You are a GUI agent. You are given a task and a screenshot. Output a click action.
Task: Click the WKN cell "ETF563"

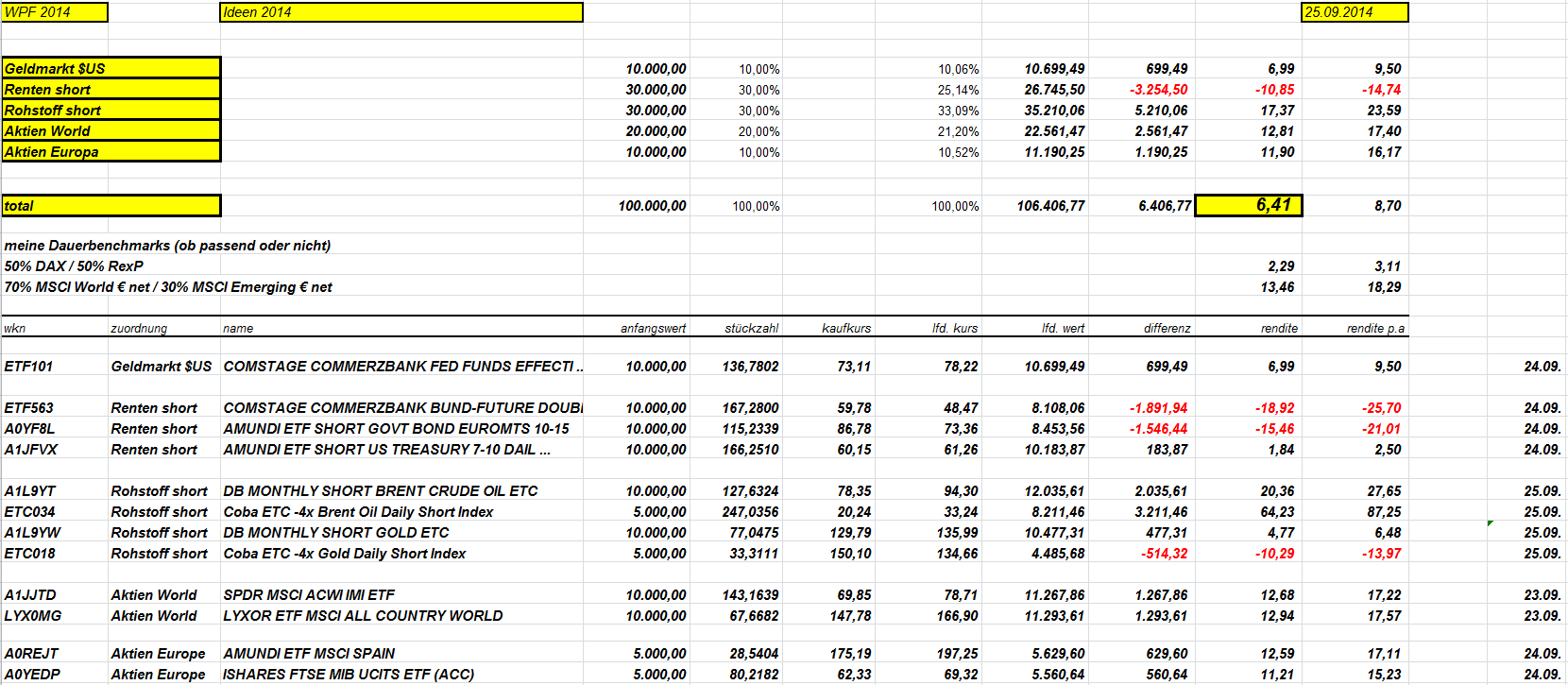tap(28, 408)
